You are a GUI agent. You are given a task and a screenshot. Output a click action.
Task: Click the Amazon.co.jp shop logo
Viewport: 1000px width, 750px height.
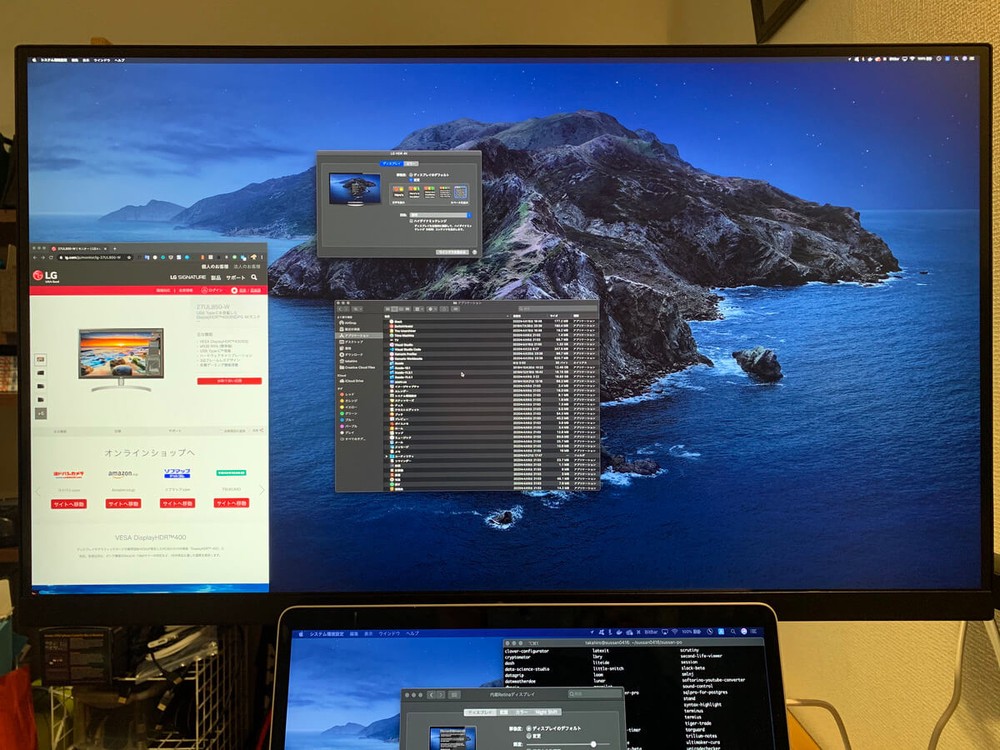pyautogui.click(x=122, y=473)
